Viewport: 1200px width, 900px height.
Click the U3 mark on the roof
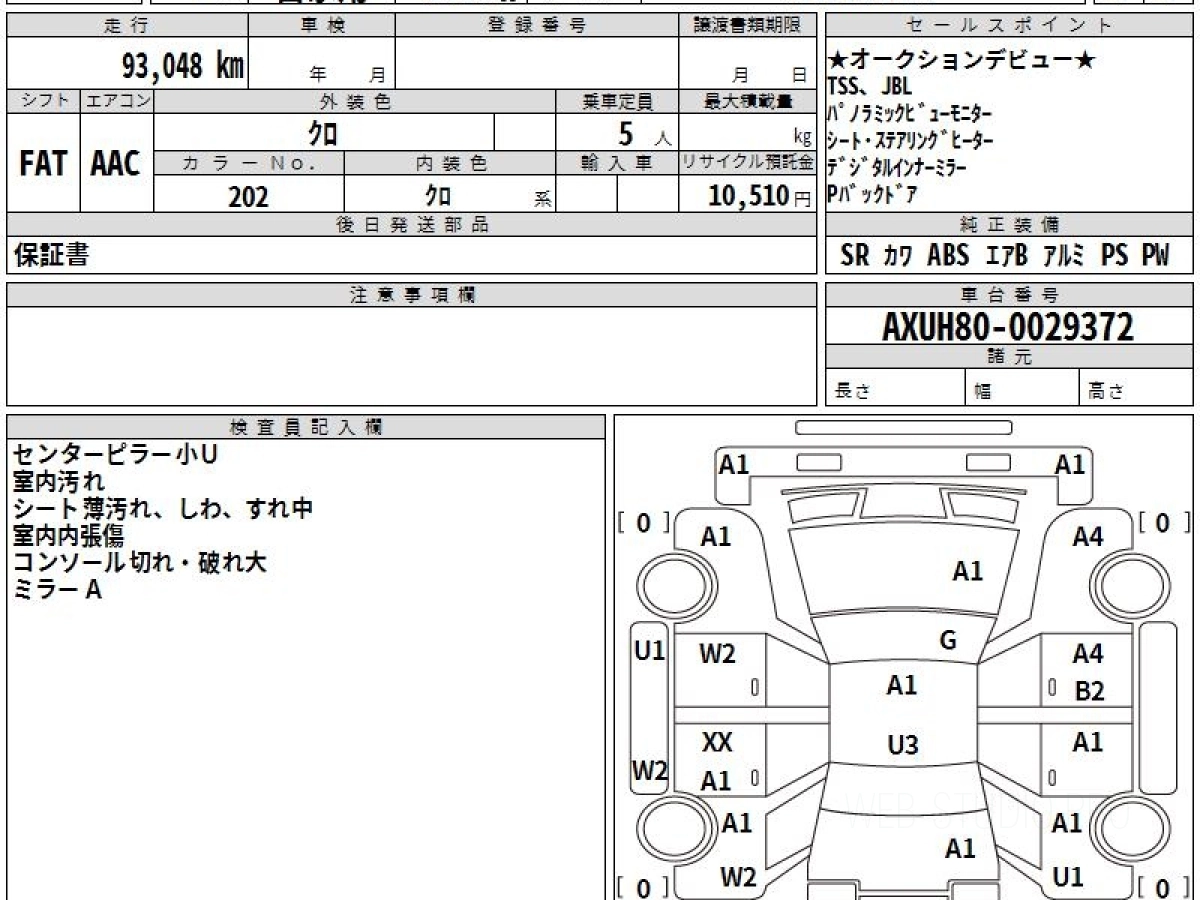click(x=902, y=745)
